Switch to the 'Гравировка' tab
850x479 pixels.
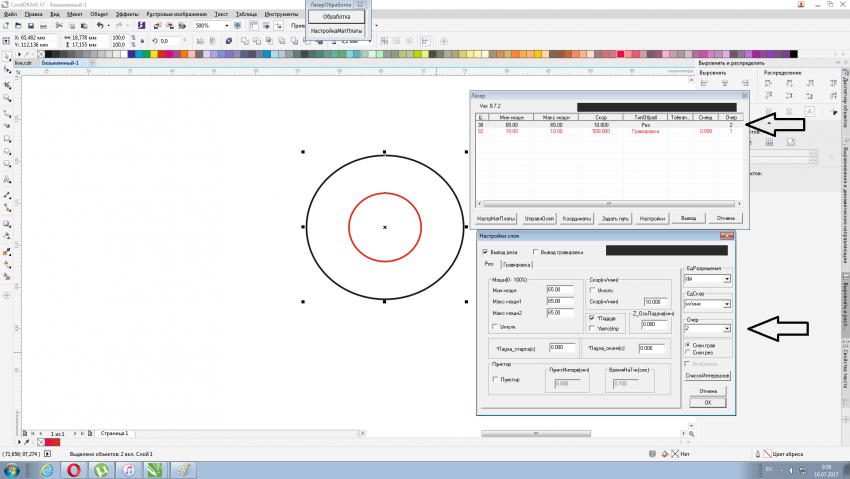click(x=516, y=265)
